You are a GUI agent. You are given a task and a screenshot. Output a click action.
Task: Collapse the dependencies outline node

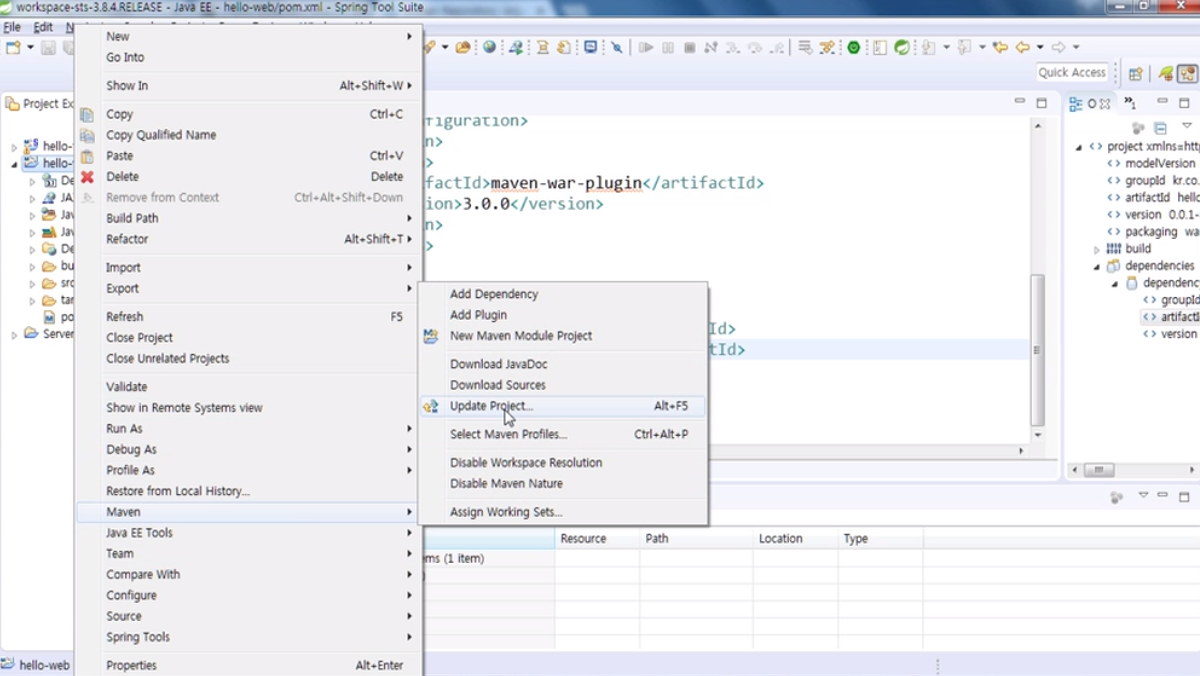pos(1097,266)
